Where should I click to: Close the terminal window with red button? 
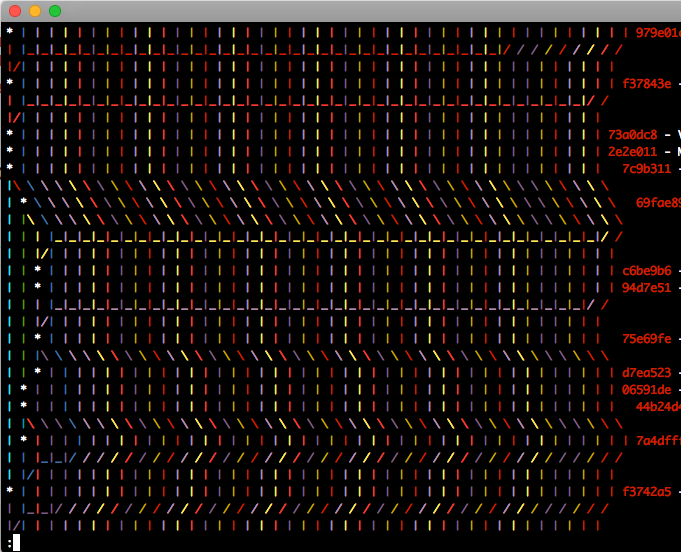click(15, 11)
